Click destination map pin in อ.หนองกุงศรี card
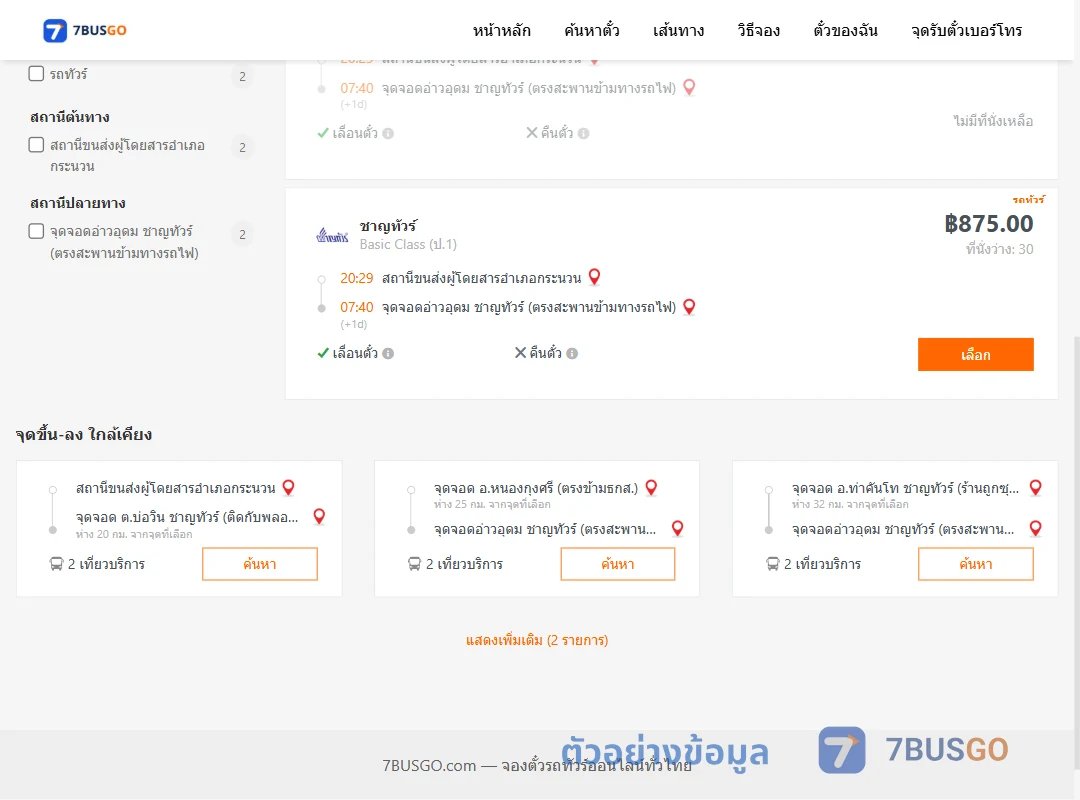 point(678,529)
